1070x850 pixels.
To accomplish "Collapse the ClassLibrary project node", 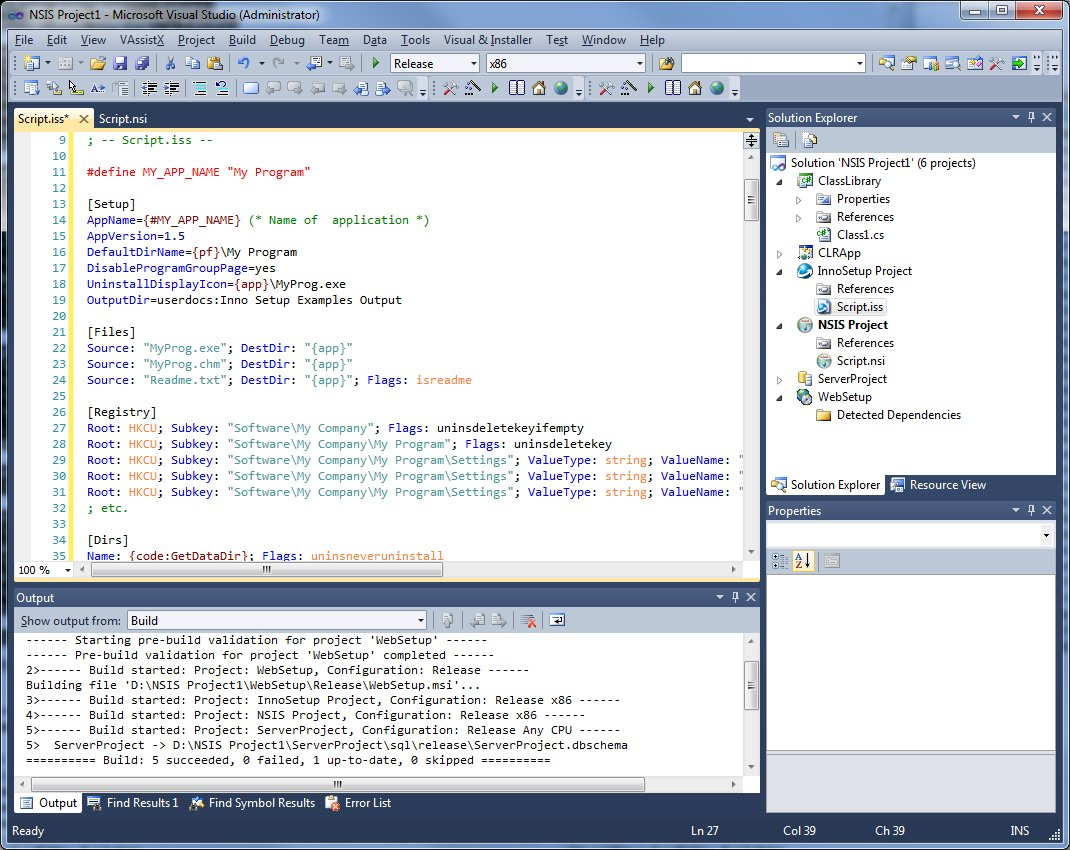I will pyautogui.click(x=779, y=181).
